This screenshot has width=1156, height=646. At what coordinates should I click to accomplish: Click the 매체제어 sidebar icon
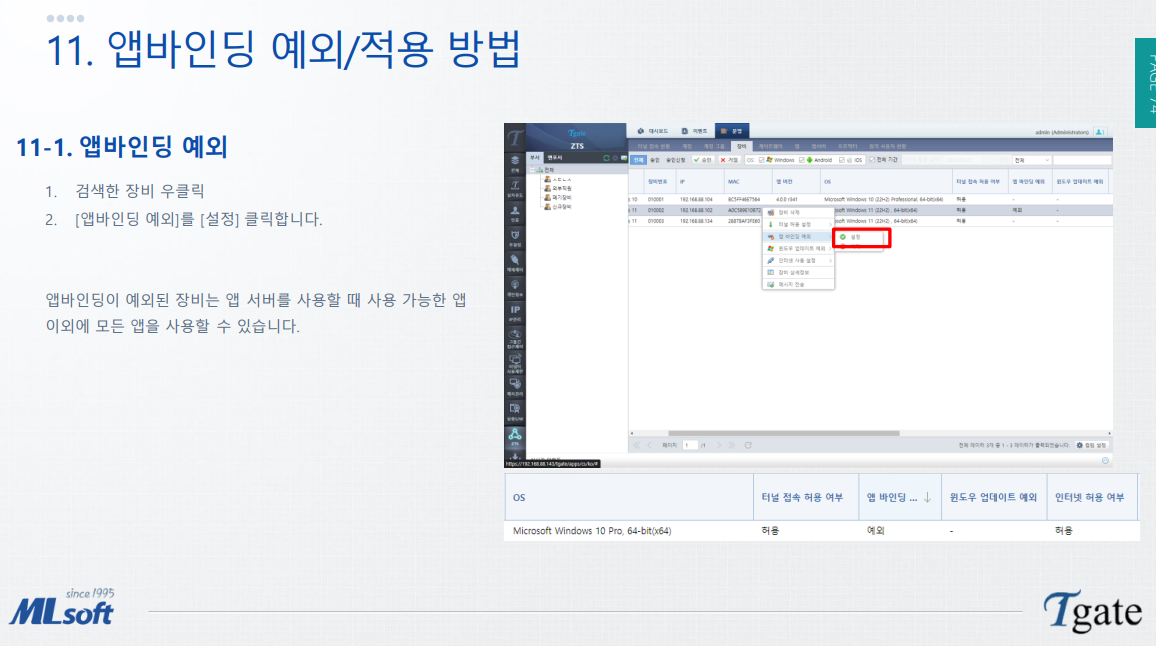pos(514,262)
